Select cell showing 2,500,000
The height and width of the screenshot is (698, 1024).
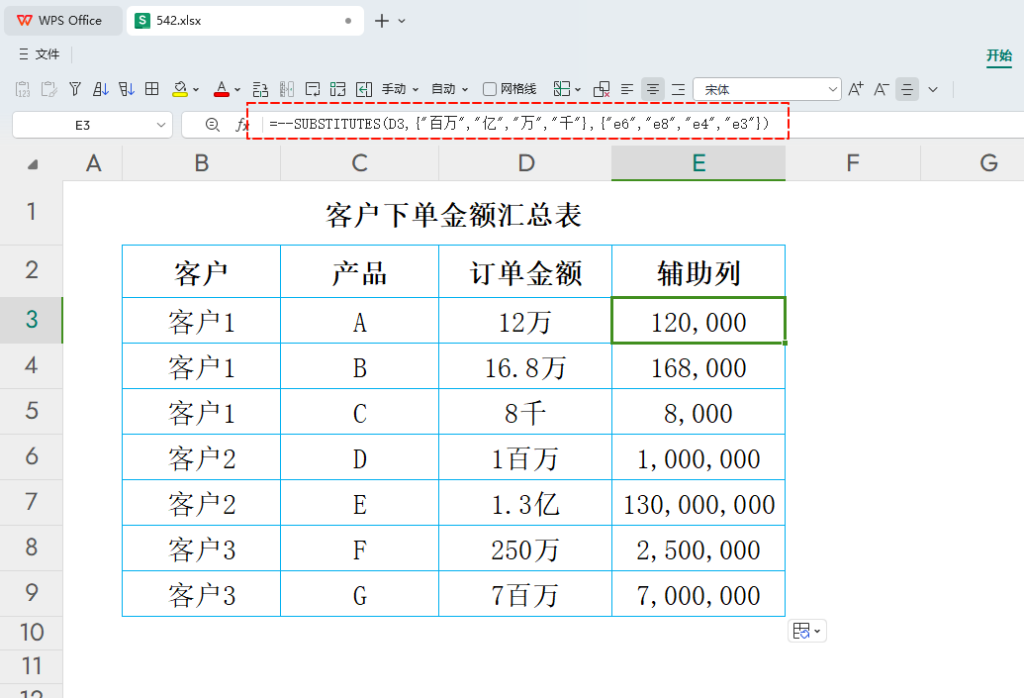[698, 548]
